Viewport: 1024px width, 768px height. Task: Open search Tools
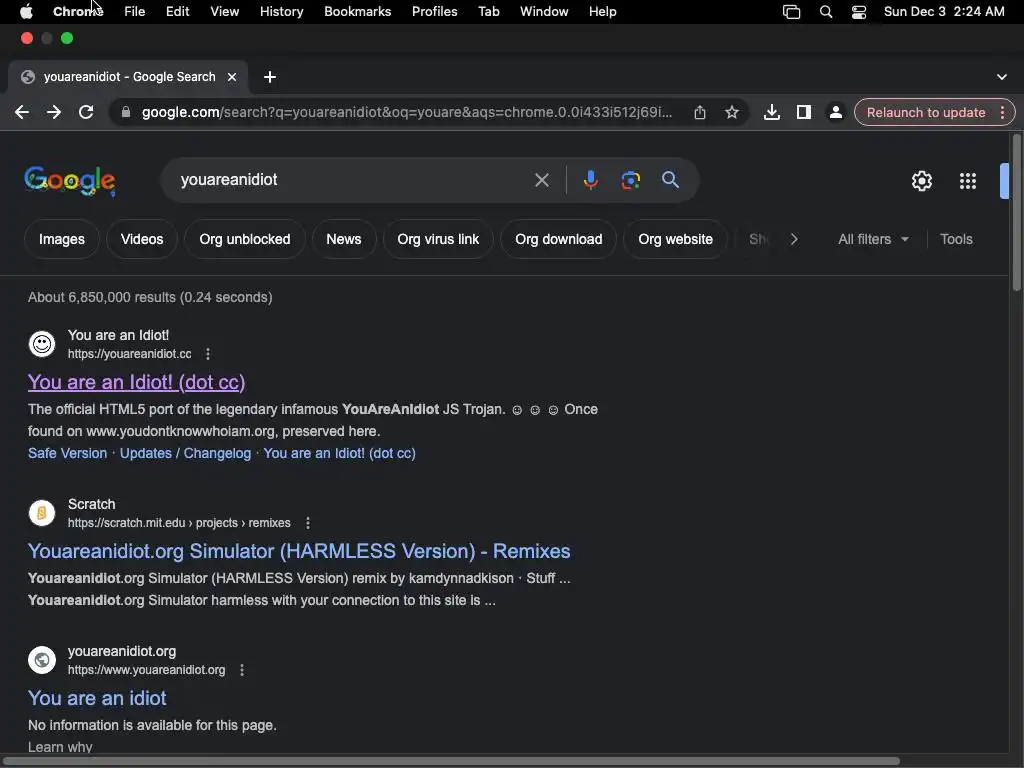[956, 239]
